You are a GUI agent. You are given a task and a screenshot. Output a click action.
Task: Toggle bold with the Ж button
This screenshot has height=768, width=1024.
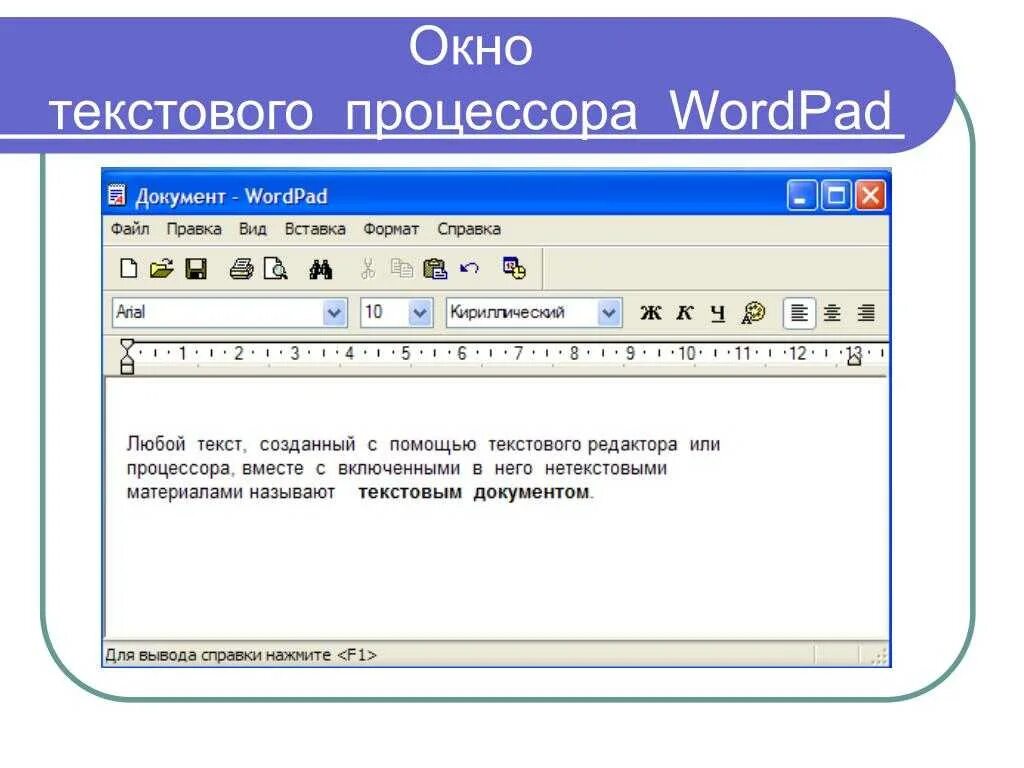point(650,313)
